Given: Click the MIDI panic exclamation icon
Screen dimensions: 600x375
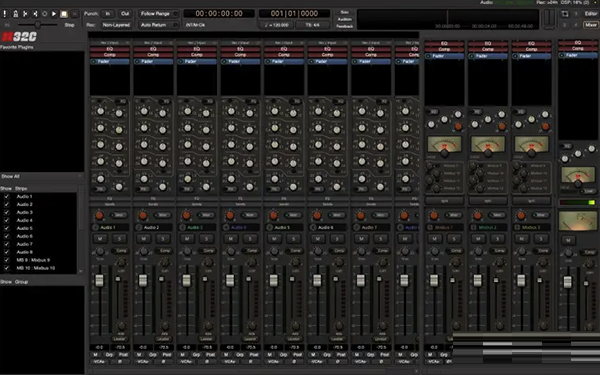Looking at the screenshot, I should pos(5,14).
